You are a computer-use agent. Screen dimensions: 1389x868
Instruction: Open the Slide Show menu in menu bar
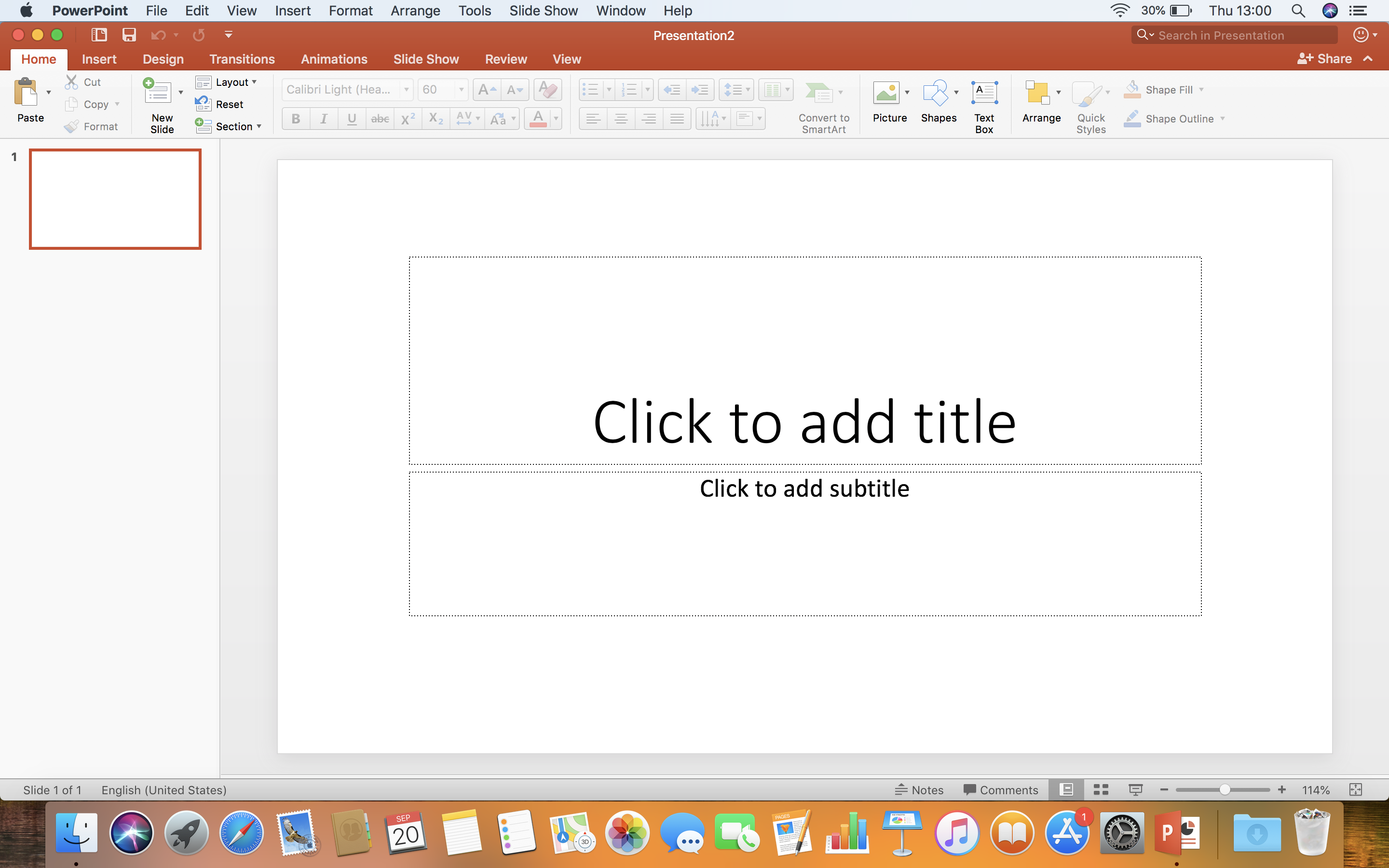point(543,10)
